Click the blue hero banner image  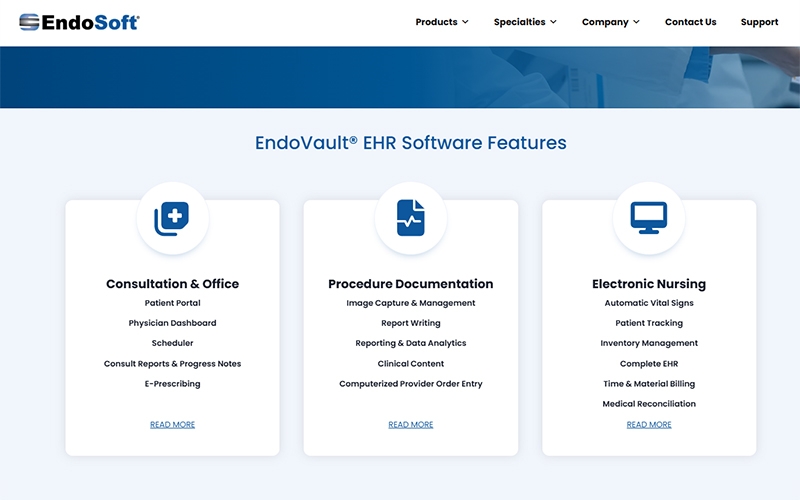pyautogui.click(x=400, y=77)
